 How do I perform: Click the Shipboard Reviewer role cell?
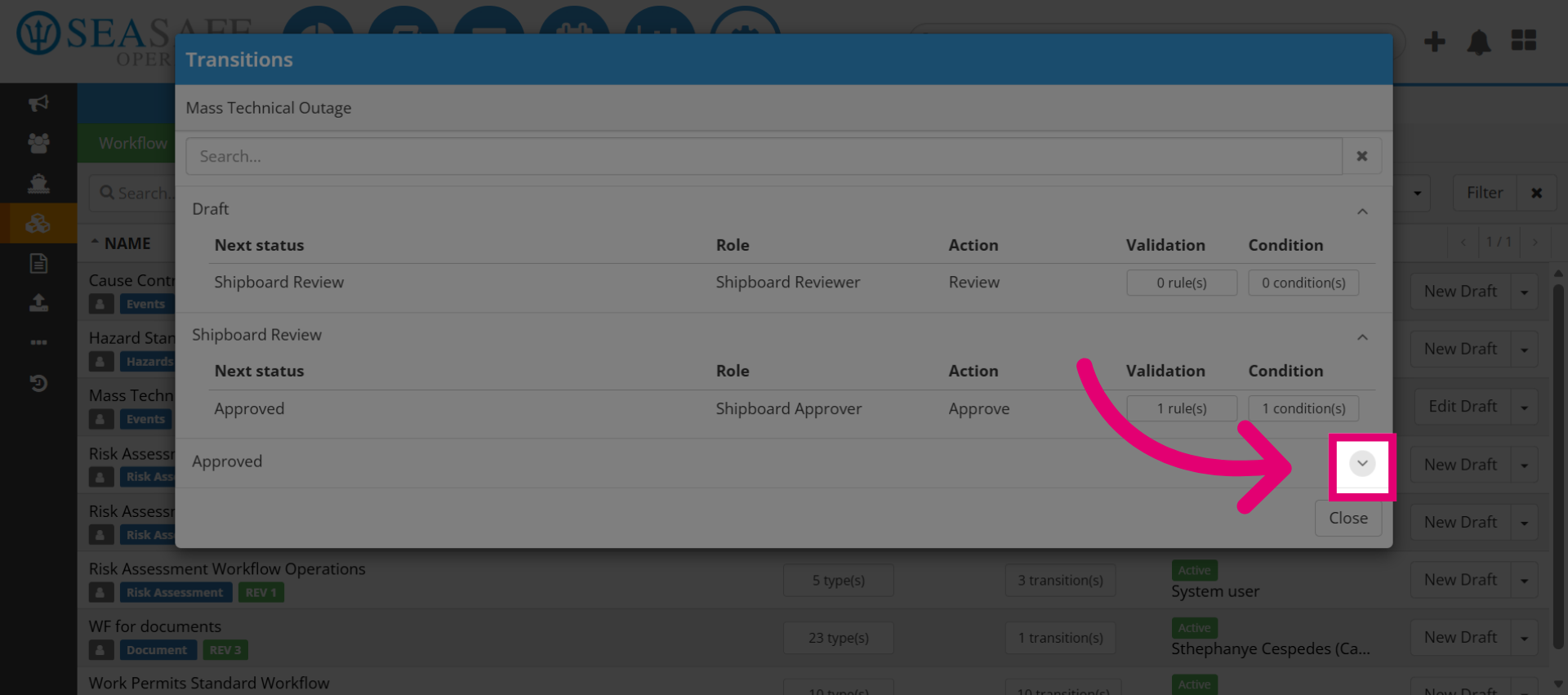click(x=787, y=282)
